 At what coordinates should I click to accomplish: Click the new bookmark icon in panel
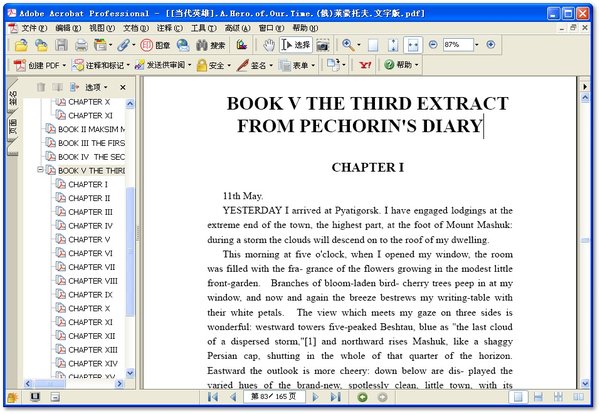click(x=57, y=87)
